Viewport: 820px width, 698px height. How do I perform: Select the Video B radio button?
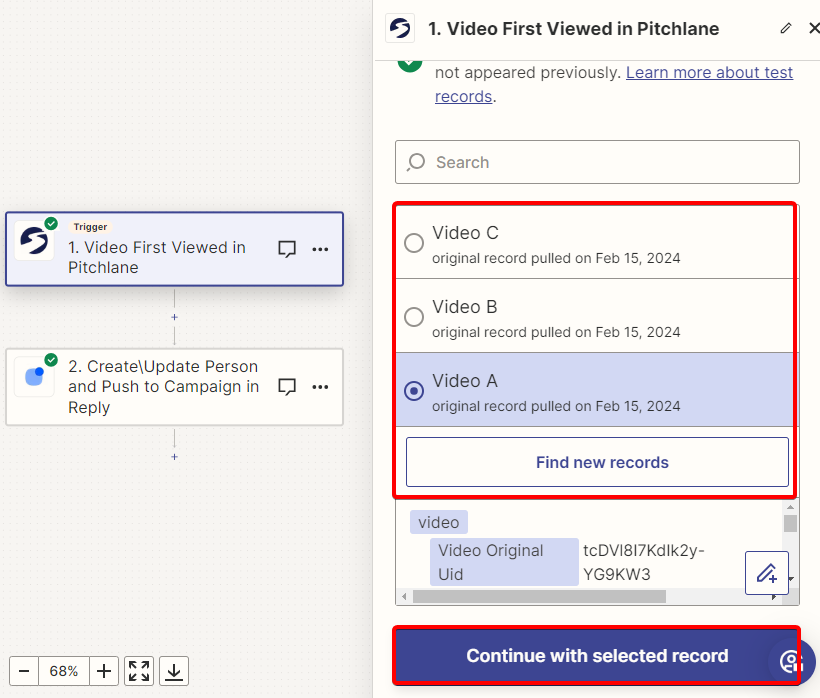[414, 317]
